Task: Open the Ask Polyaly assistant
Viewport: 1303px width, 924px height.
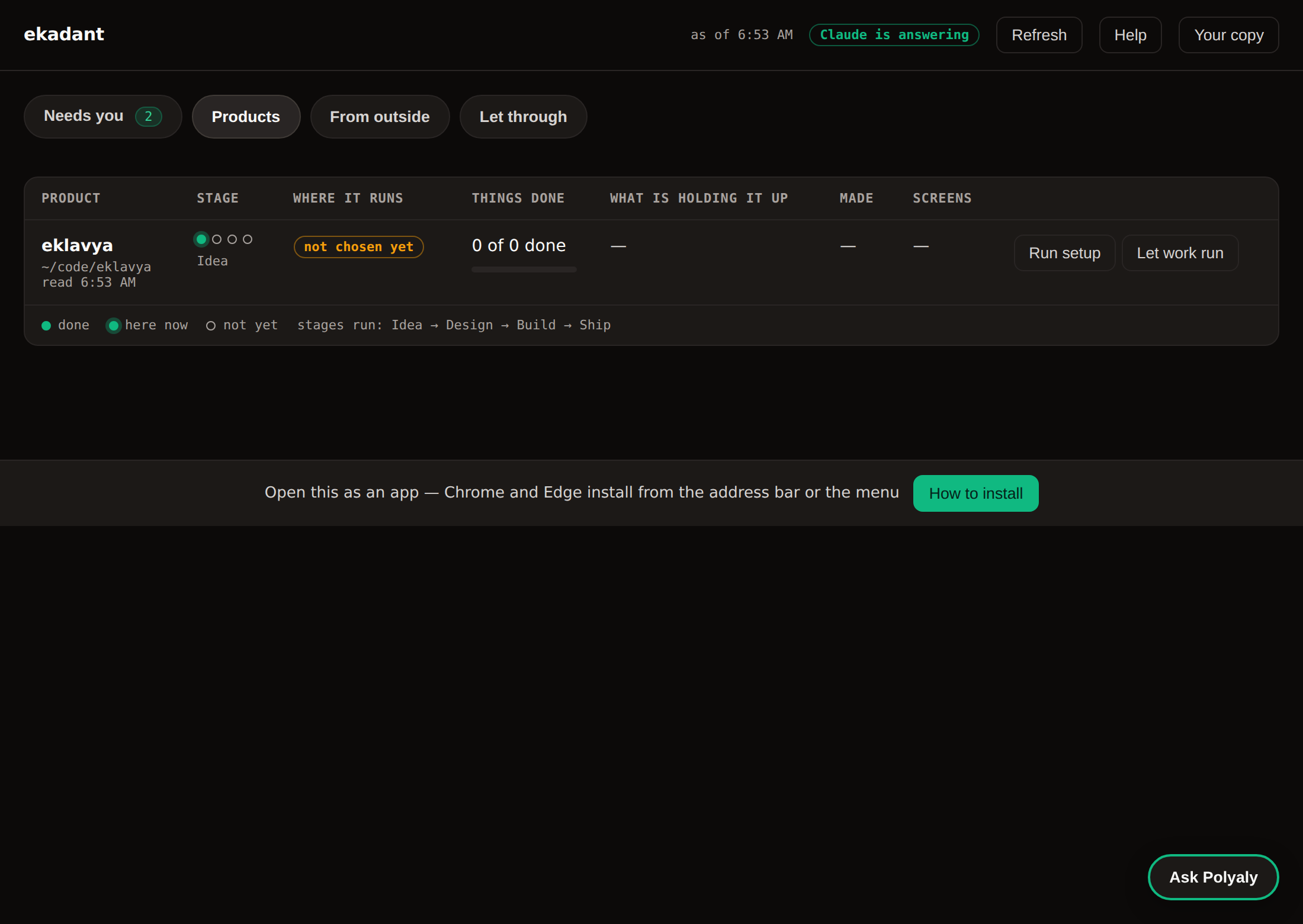Action: pyautogui.click(x=1213, y=877)
